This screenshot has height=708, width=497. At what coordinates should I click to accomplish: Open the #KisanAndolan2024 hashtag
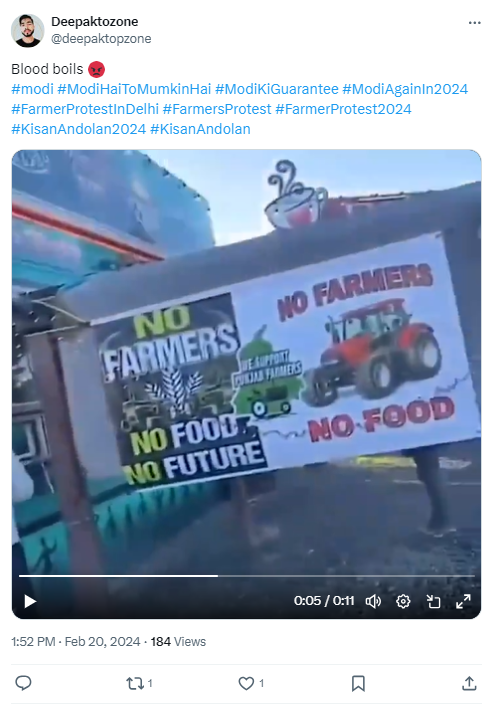(x=79, y=129)
